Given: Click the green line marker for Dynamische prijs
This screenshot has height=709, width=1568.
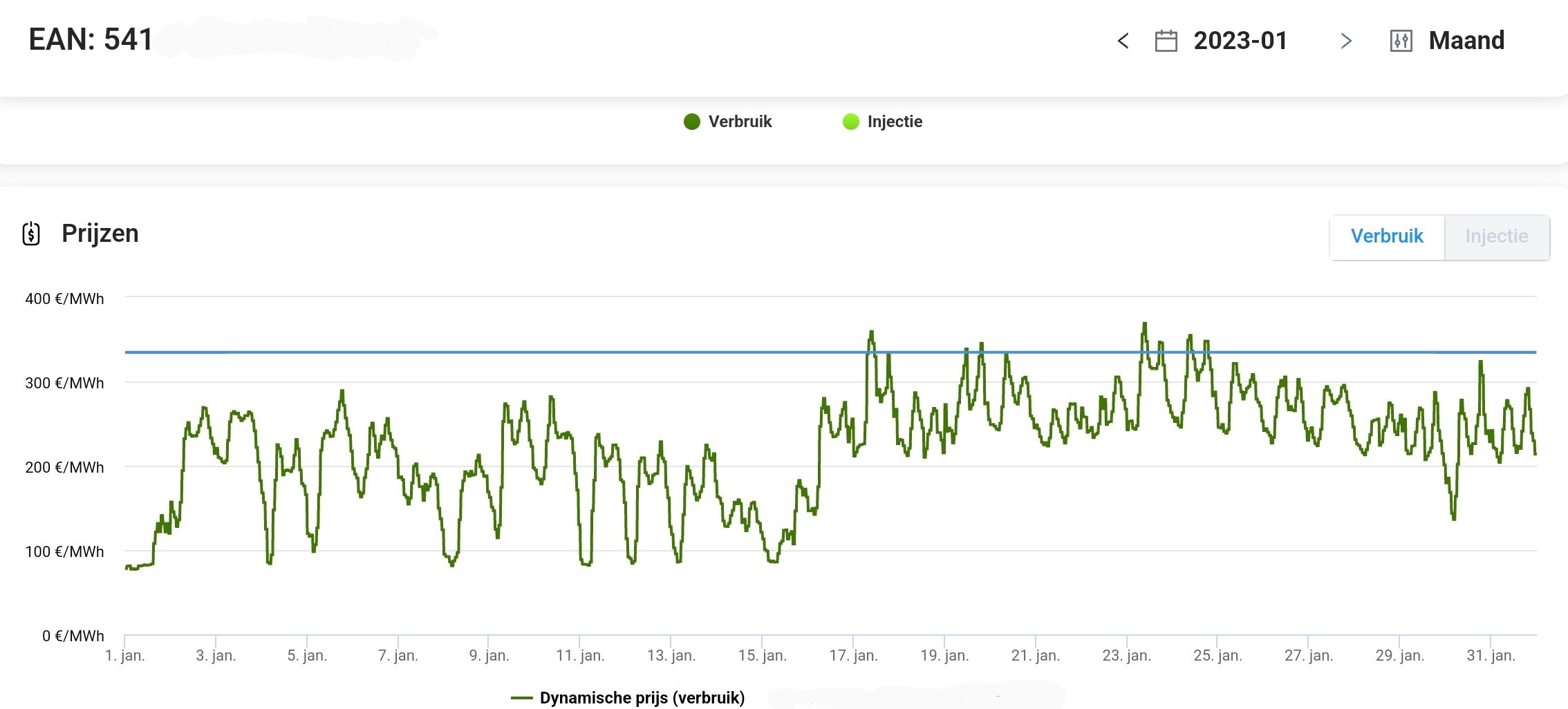Looking at the screenshot, I should 522,698.
